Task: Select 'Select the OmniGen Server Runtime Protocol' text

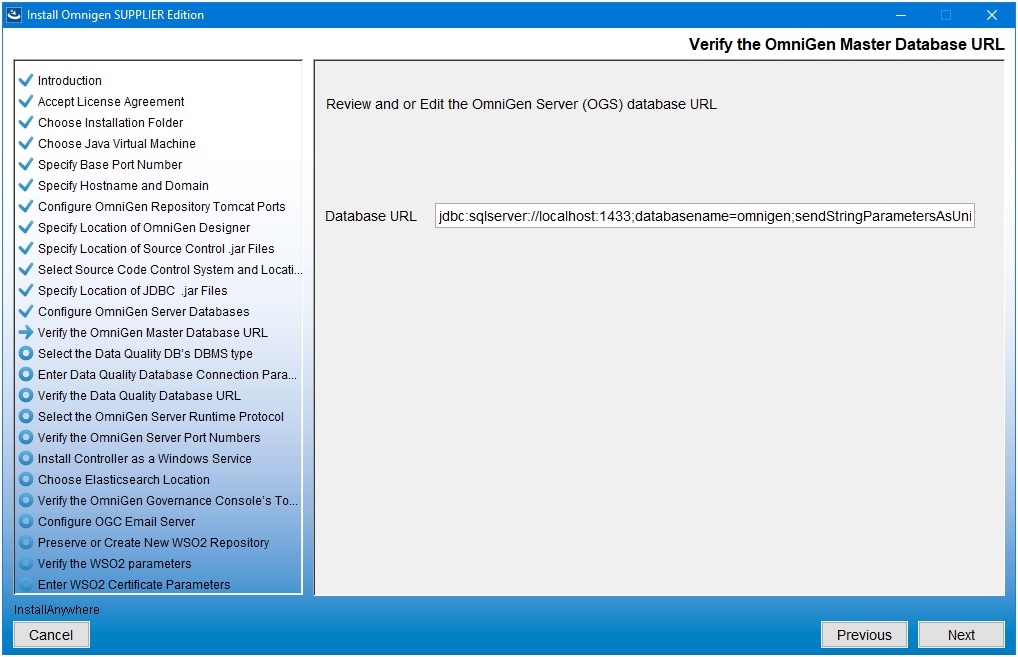Action: [x=161, y=416]
